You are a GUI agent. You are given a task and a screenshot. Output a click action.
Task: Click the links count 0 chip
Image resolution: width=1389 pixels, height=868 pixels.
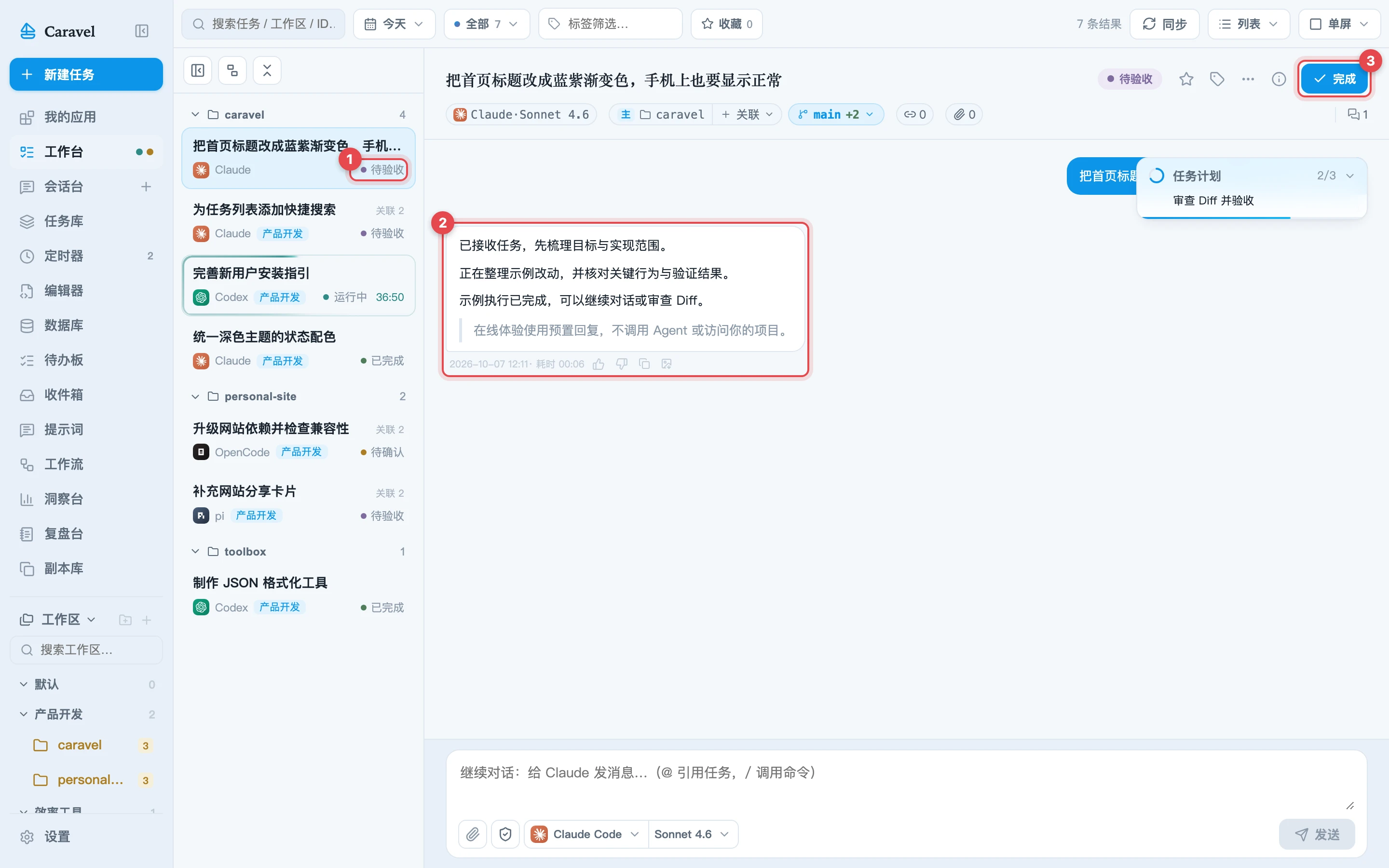pyautogui.click(x=915, y=114)
